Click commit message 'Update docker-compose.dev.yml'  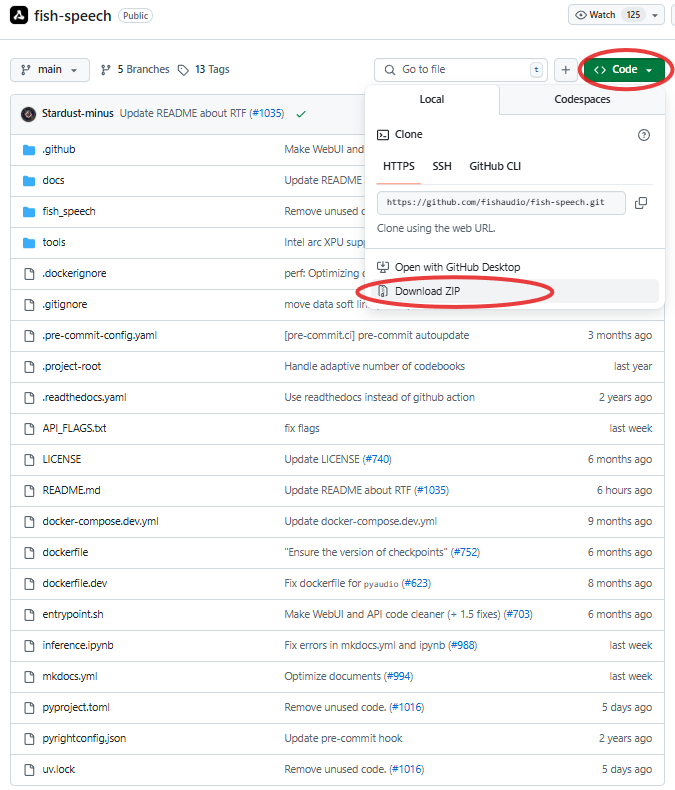pos(361,521)
